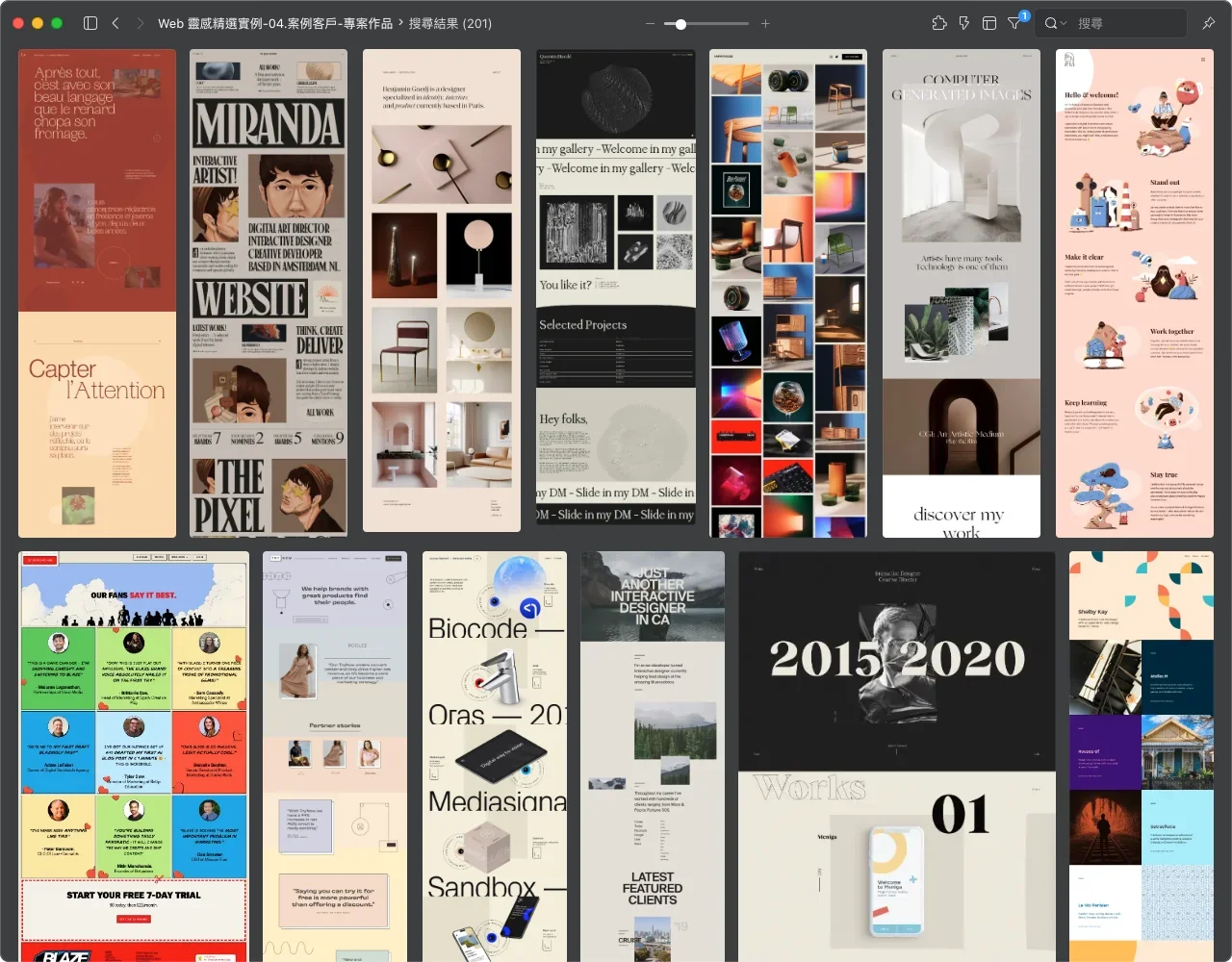Screen dimensions: 1232x962
Task: Click the lightning bolt action icon
Action: (x=964, y=23)
